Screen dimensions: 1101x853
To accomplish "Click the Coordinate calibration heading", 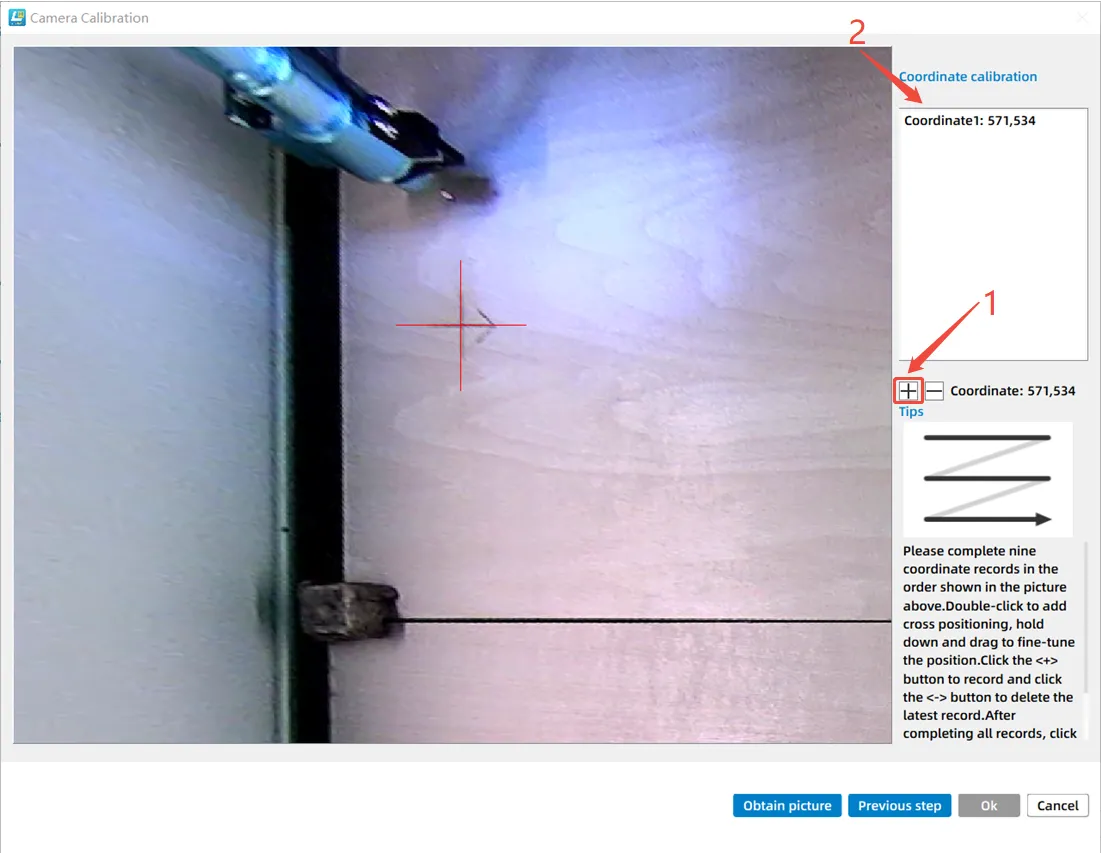I will coord(967,77).
